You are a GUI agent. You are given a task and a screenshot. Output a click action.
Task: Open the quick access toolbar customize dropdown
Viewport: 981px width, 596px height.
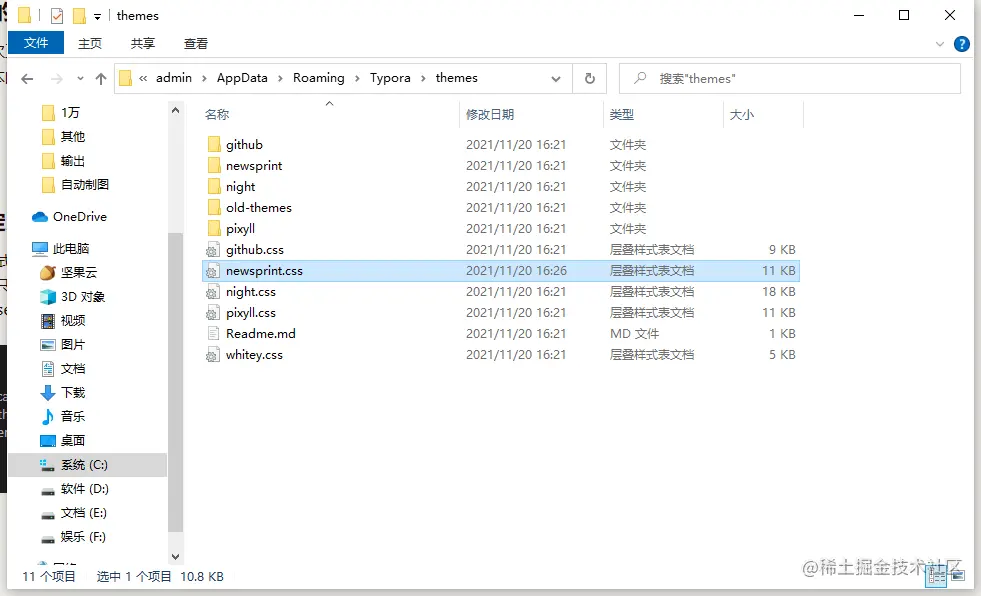click(98, 17)
